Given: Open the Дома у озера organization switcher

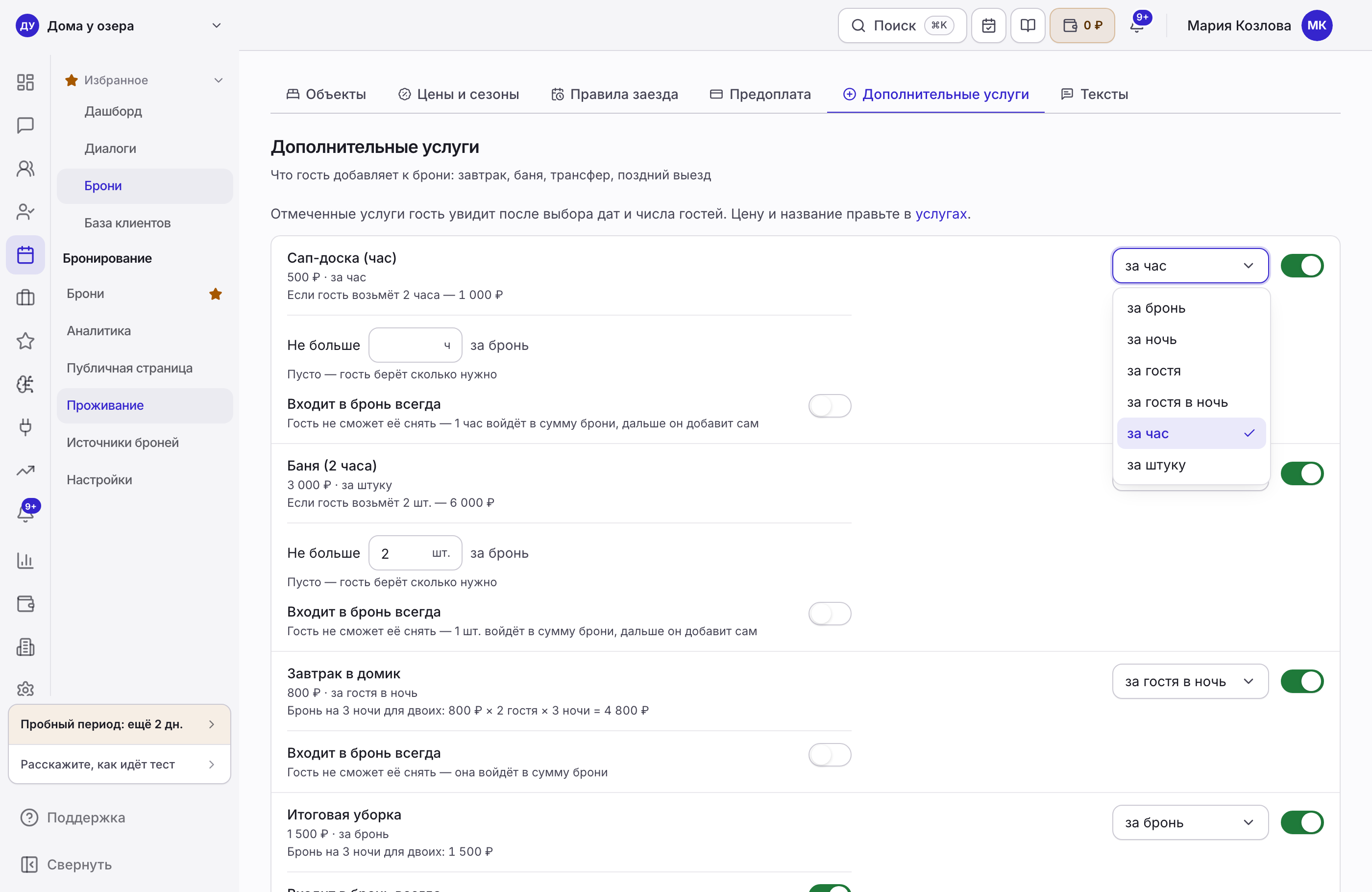Looking at the screenshot, I should click(120, 25).
